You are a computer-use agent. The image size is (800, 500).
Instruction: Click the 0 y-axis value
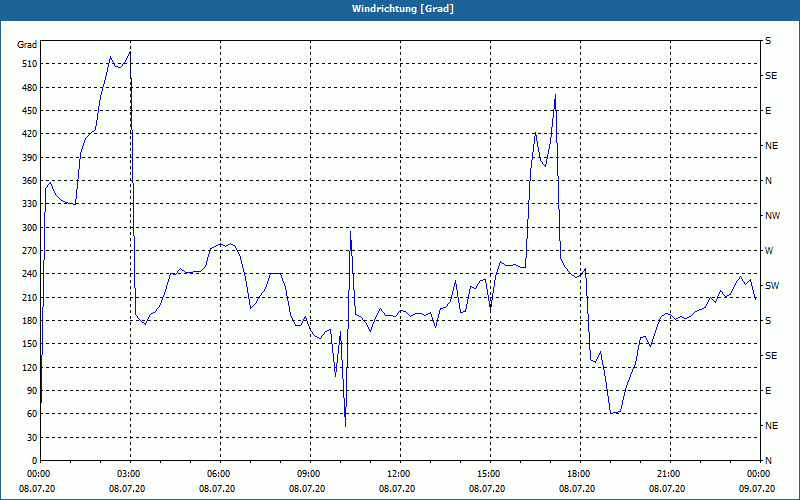tap(35, 460)
